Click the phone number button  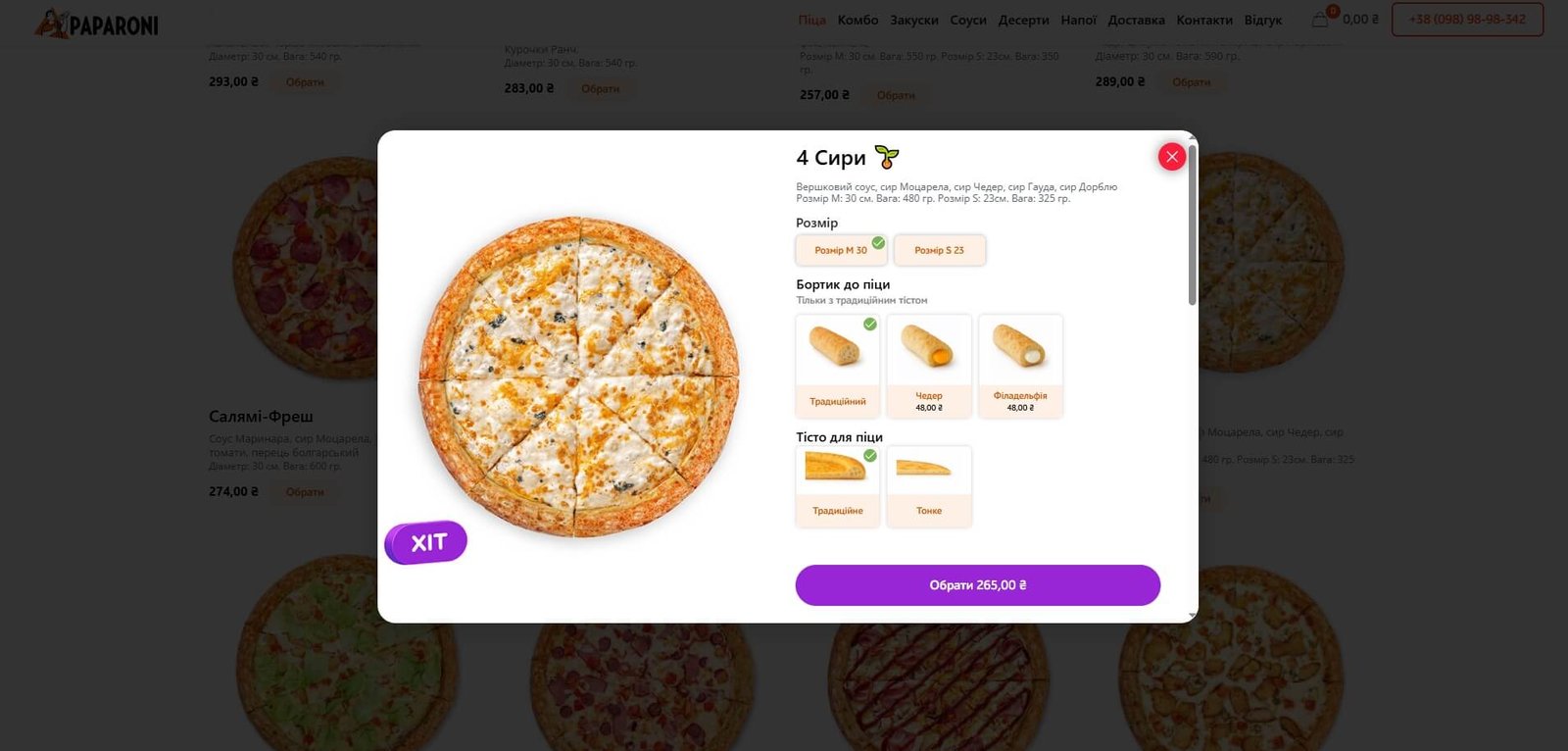coord(1467,20)
